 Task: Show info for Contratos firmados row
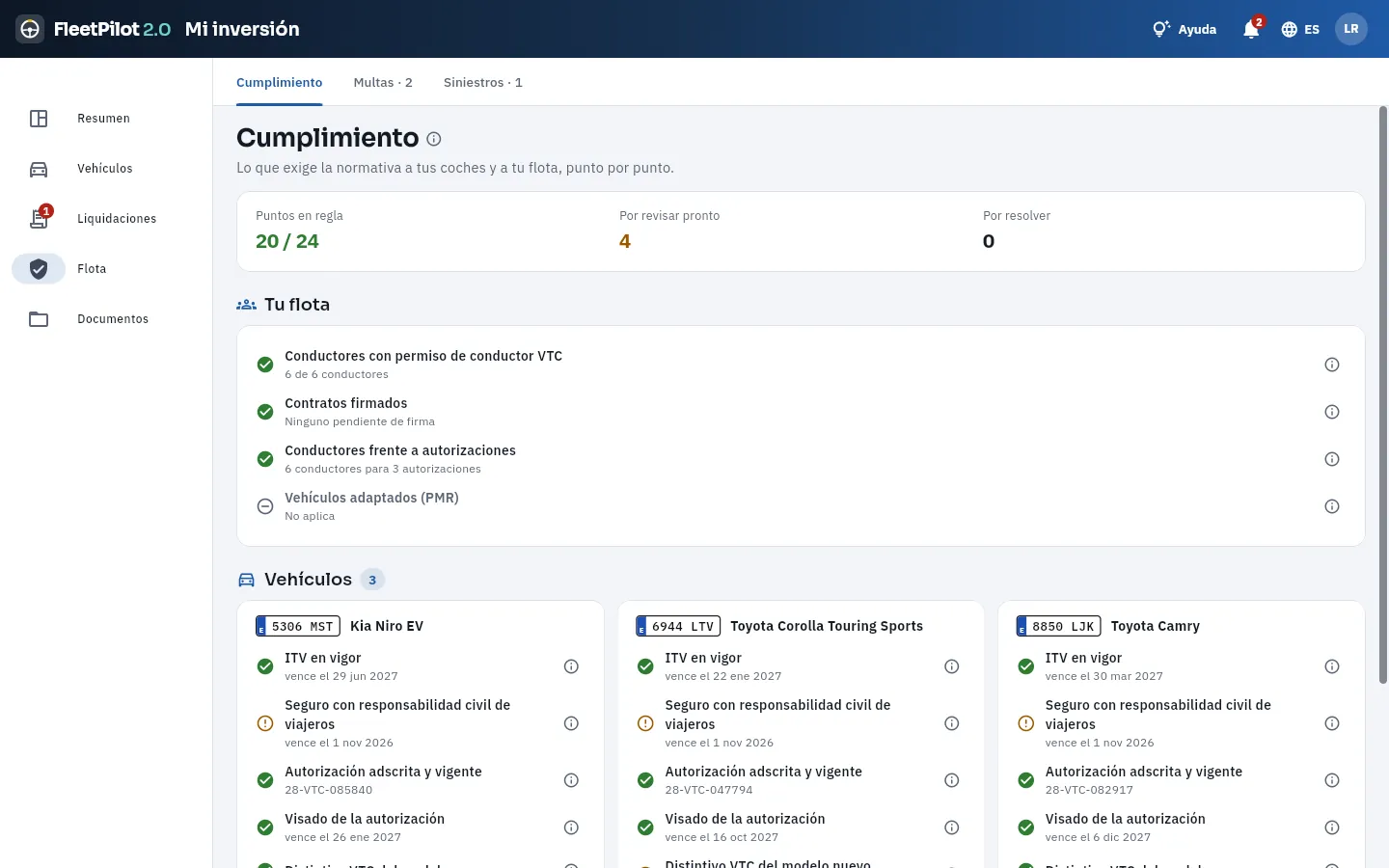[x=1332, y=412]
